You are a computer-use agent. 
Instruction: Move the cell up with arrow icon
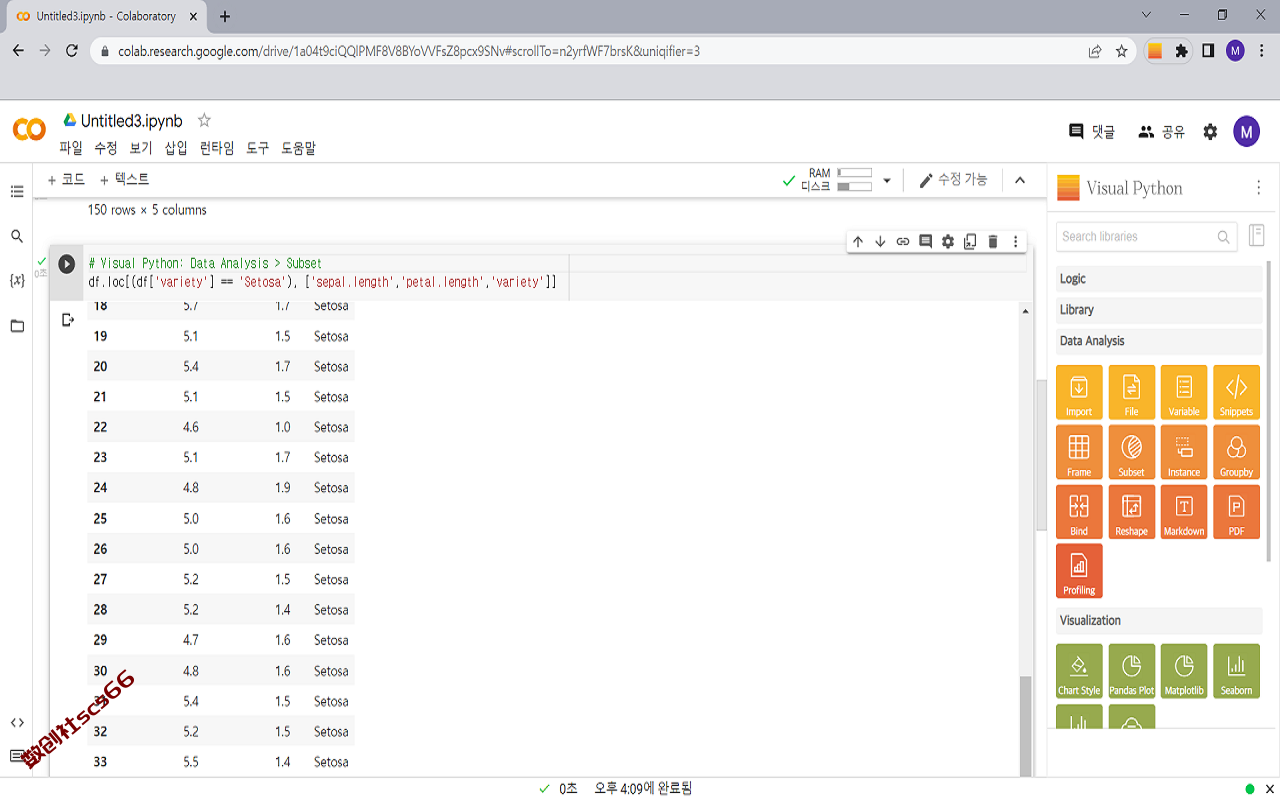point(857,242)
